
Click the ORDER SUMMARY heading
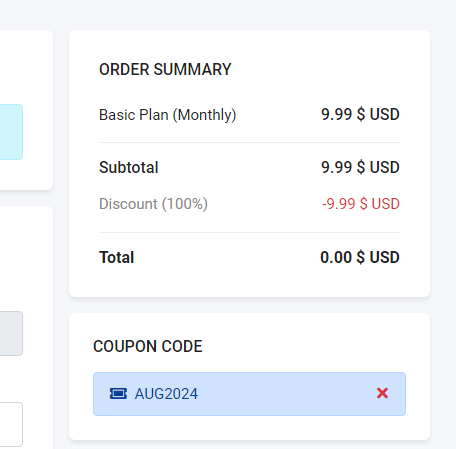[165, 69]
